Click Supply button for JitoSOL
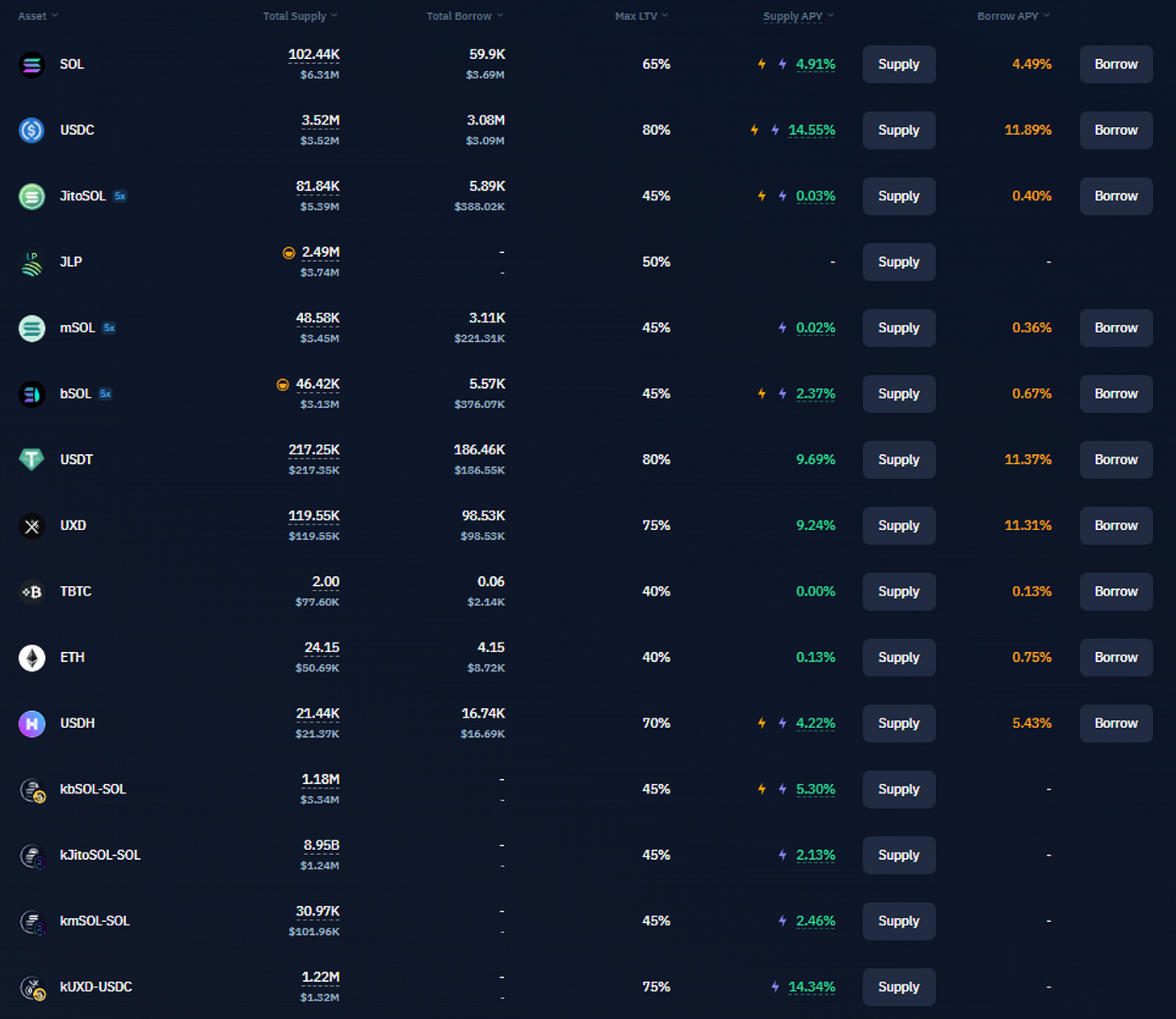1176x1019 pixels. [899, 196]
